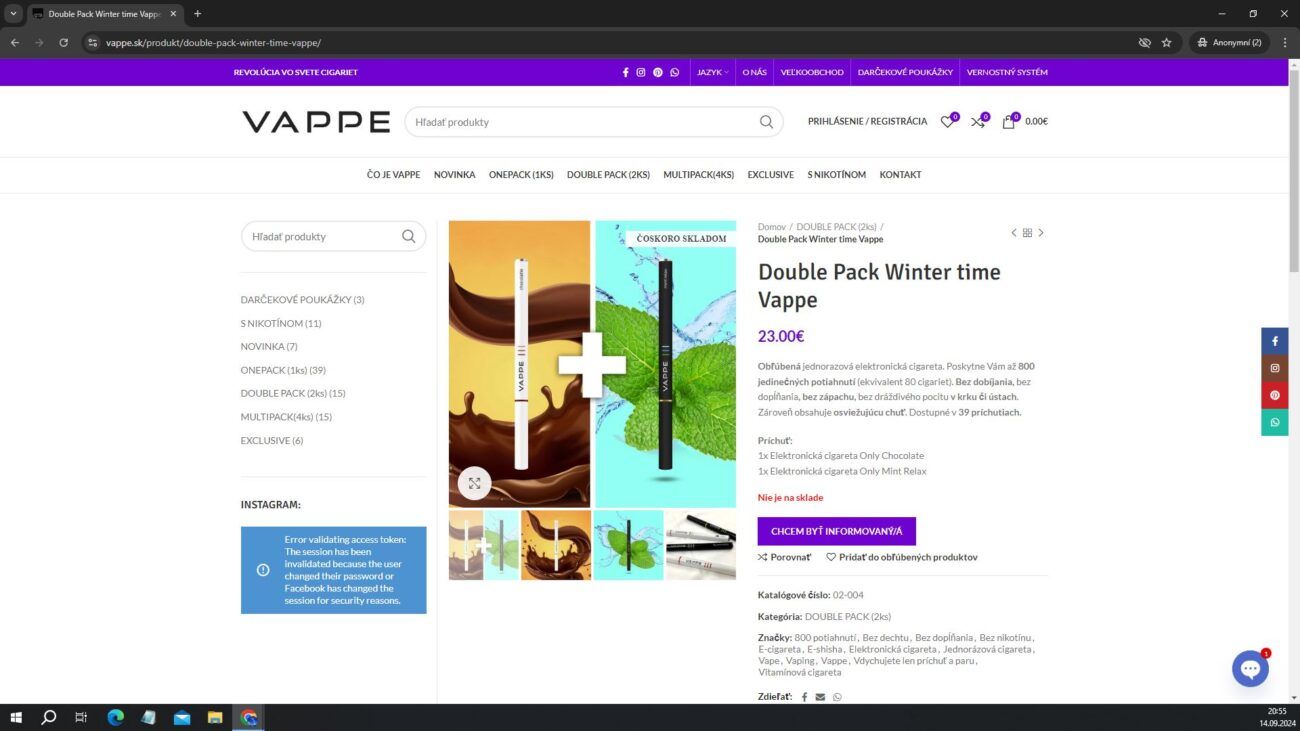Go to the previous product arrow

click(1013, 233)
